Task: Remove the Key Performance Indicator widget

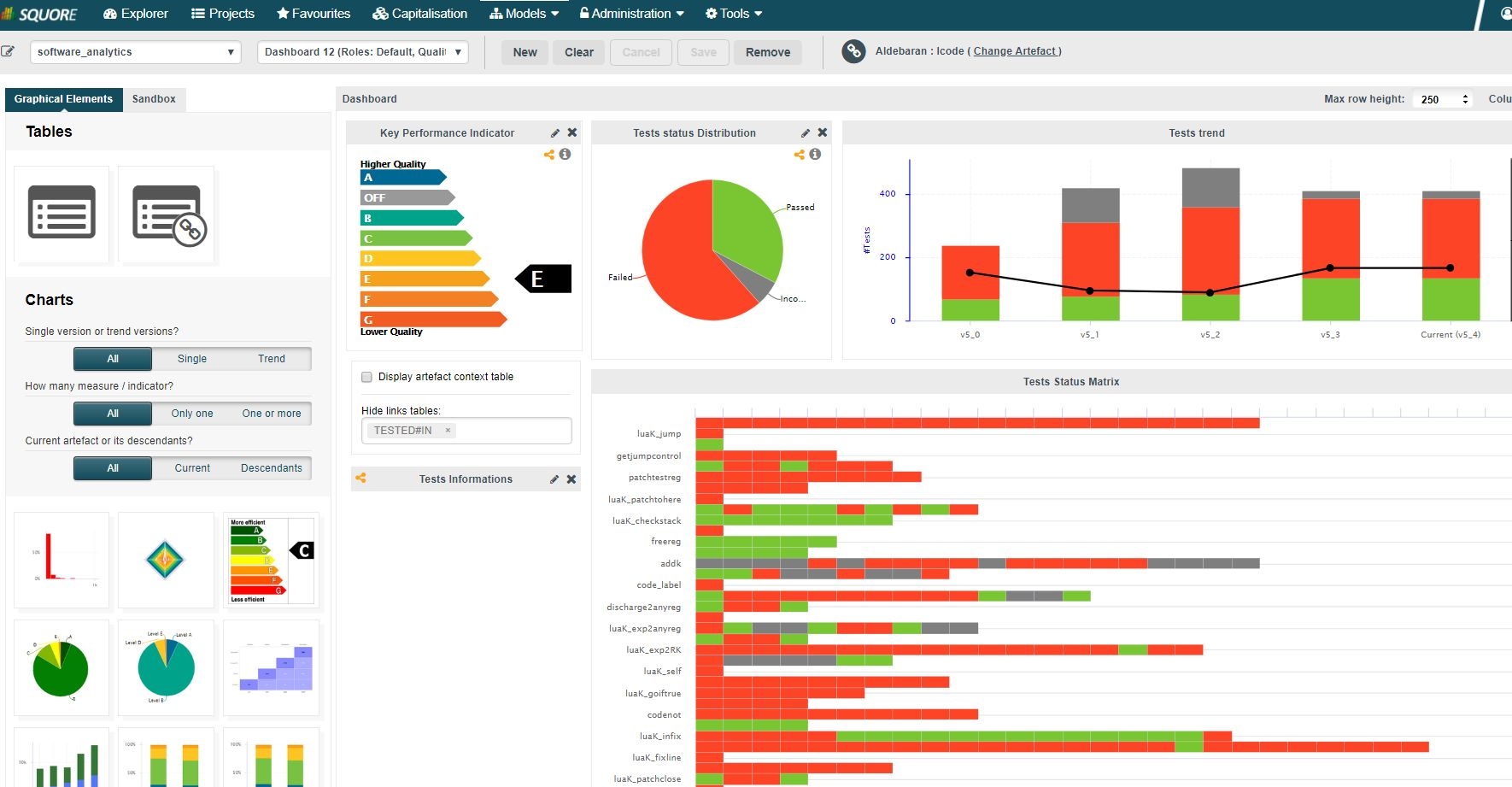Action: (x=572, y=132)
